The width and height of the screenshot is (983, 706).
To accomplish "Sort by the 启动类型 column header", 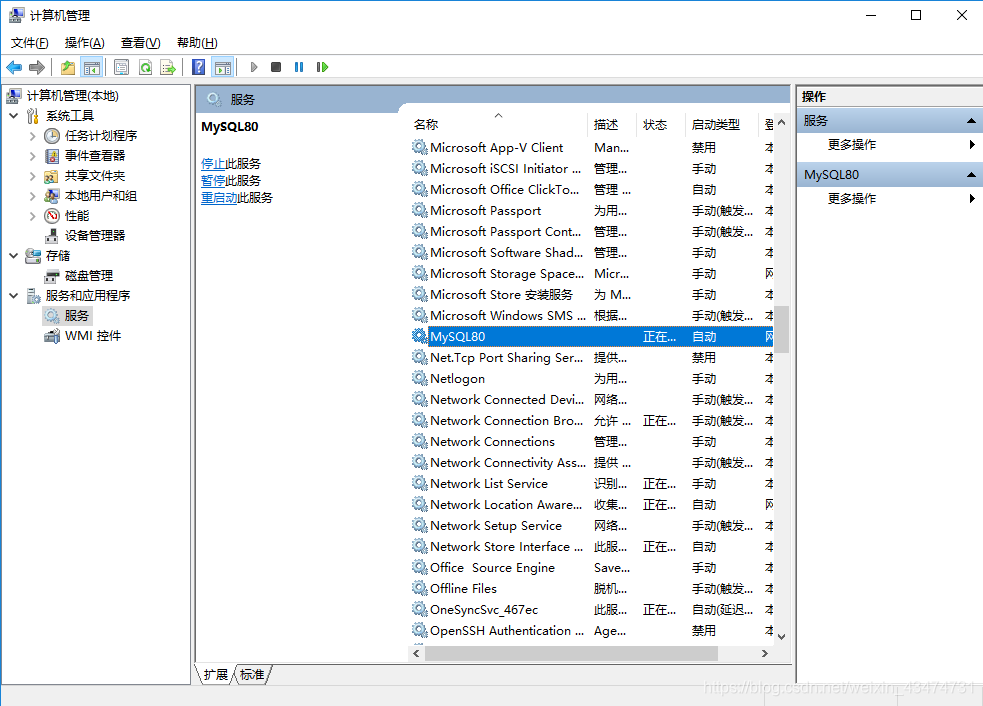I will coord(722,124).
